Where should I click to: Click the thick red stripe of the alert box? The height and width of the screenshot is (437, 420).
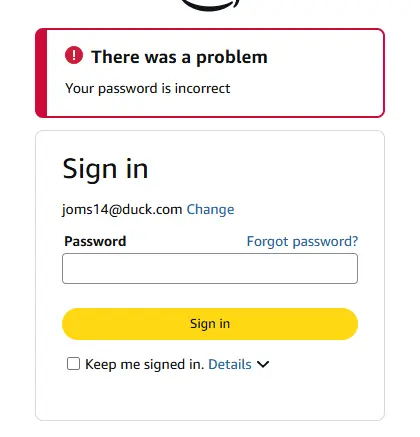[41, 73]
